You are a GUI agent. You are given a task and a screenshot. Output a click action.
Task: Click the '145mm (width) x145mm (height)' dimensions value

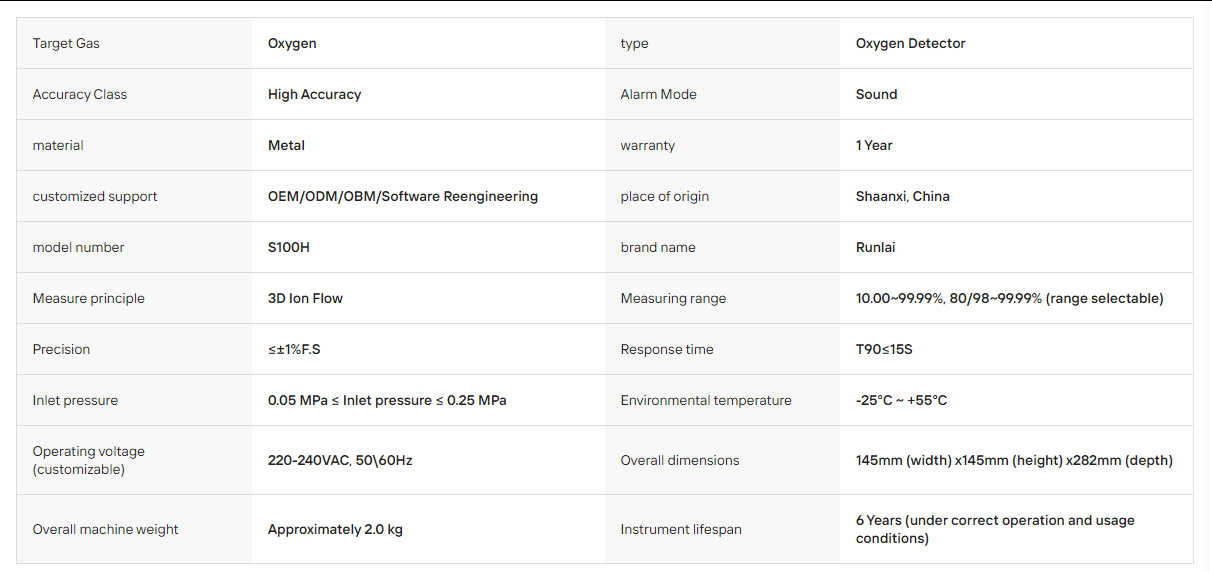coord(1014,460)
